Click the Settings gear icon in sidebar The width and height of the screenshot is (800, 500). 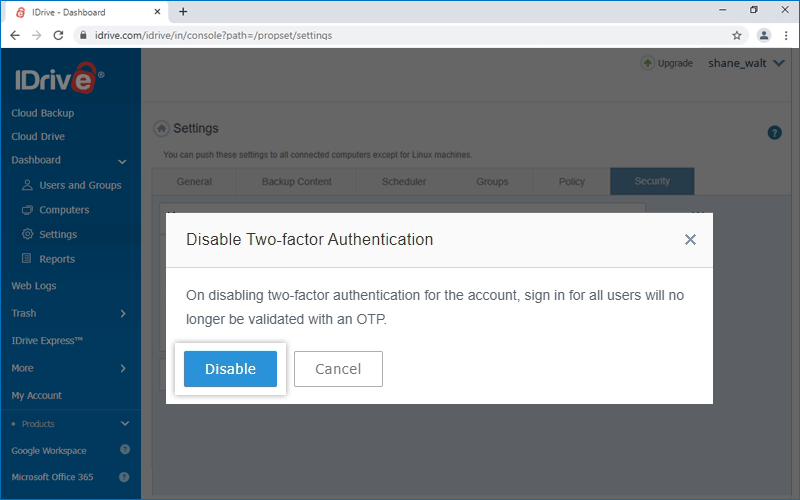(27, 234)
